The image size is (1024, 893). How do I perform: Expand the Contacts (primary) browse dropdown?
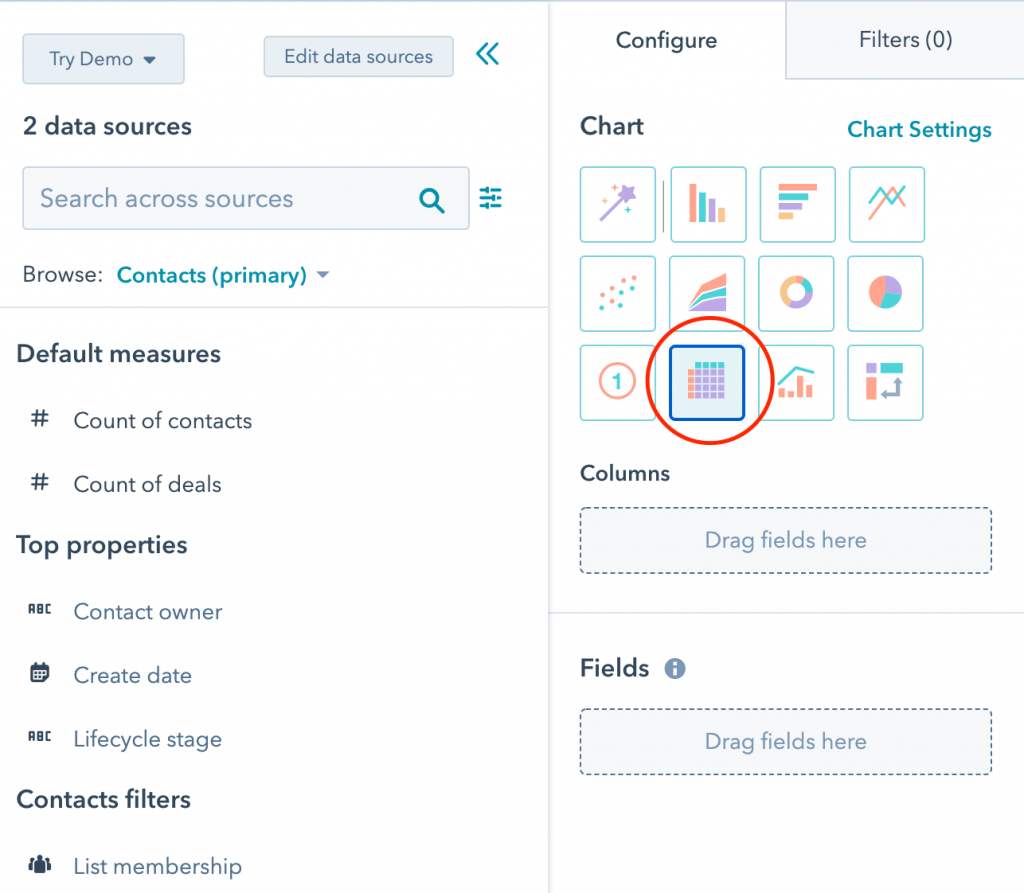coord(222,275)
